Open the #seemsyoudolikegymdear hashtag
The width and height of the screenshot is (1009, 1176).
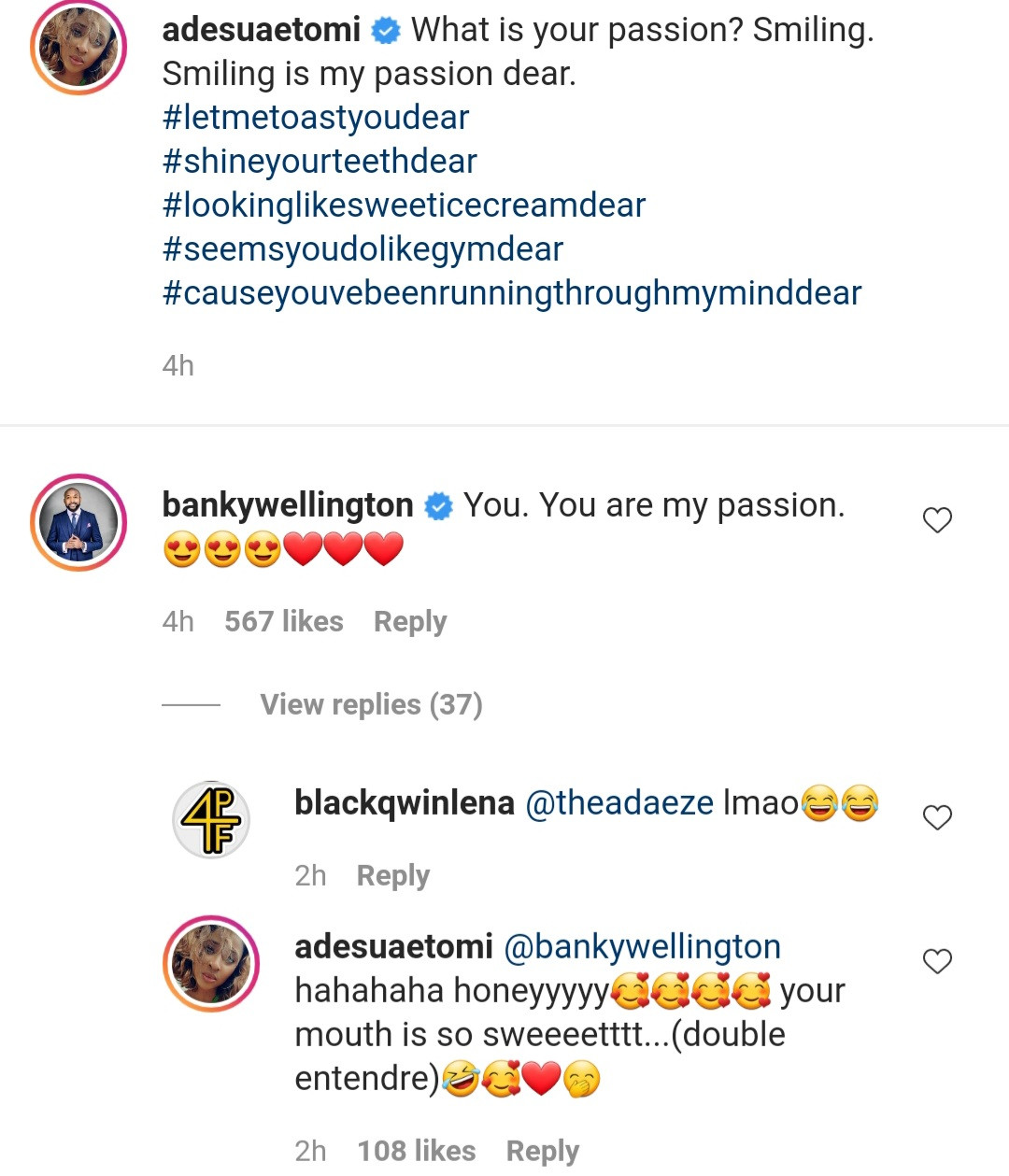pyautogui.click(x=362, y=249)
